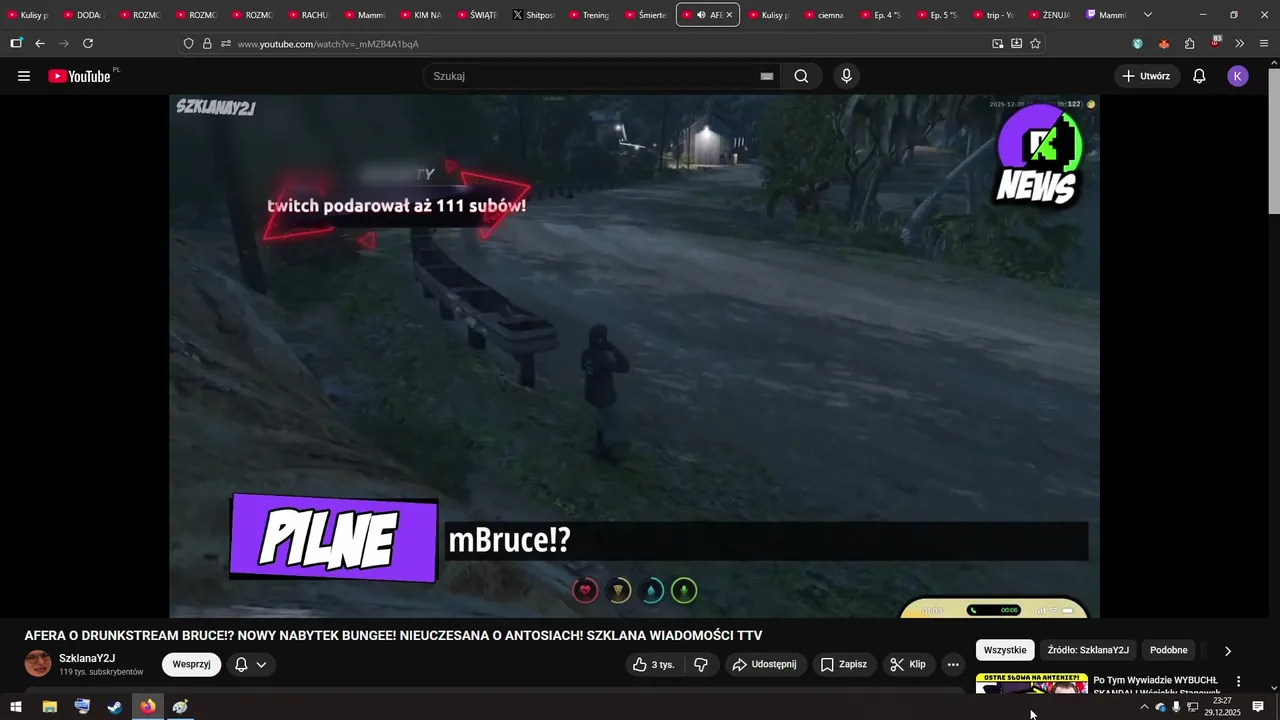Open the SzklanaY2J channel name link
Image resolution: width=1280 pixels, height=720 pixels.
pos(87,658)
